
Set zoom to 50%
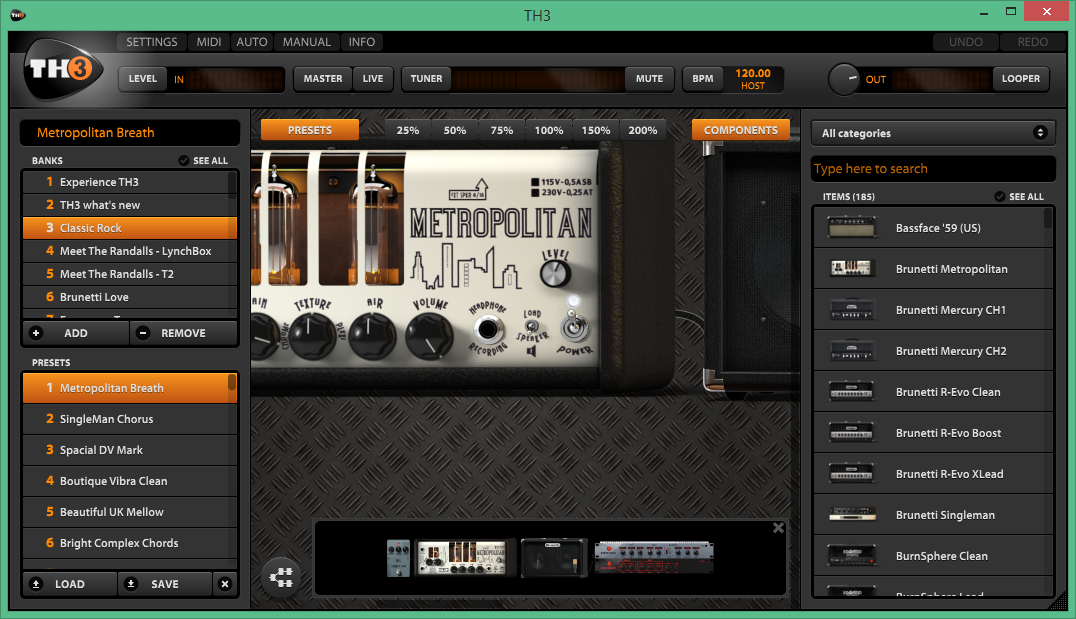pos(454,130)
